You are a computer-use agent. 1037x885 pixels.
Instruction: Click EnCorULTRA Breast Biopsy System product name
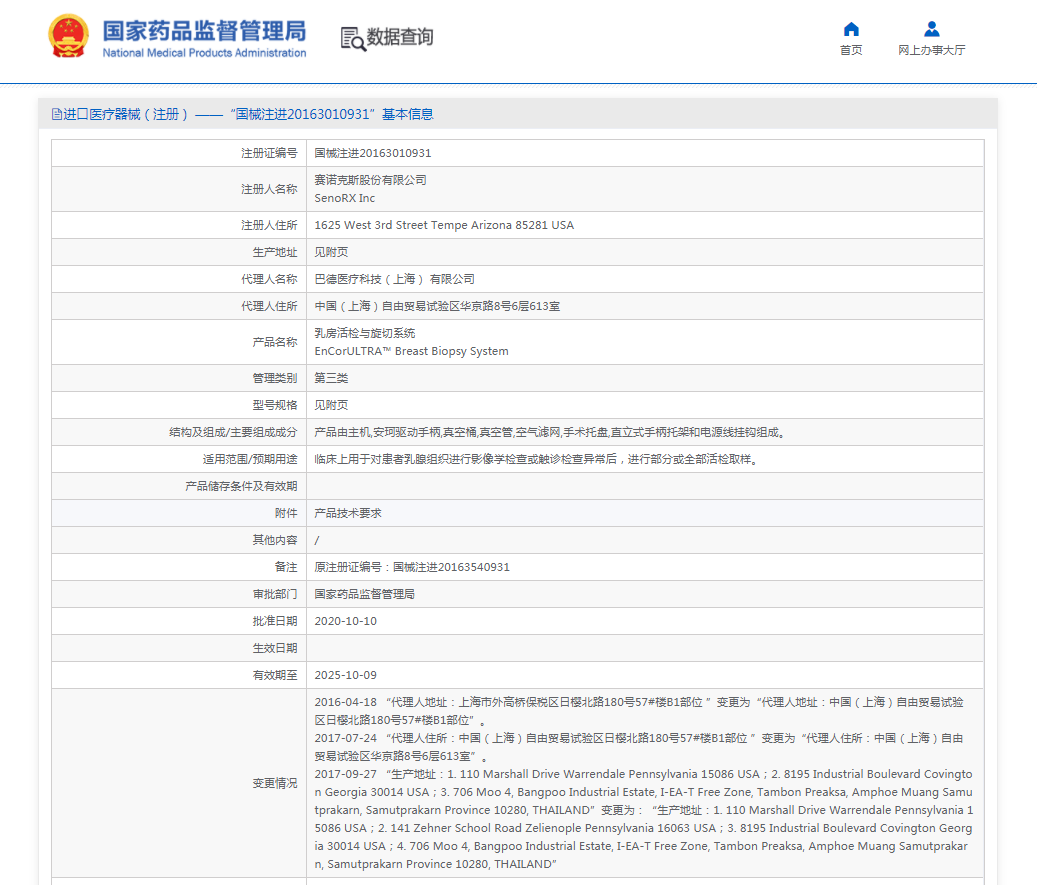pyautogui.click(x=411, y=351)
